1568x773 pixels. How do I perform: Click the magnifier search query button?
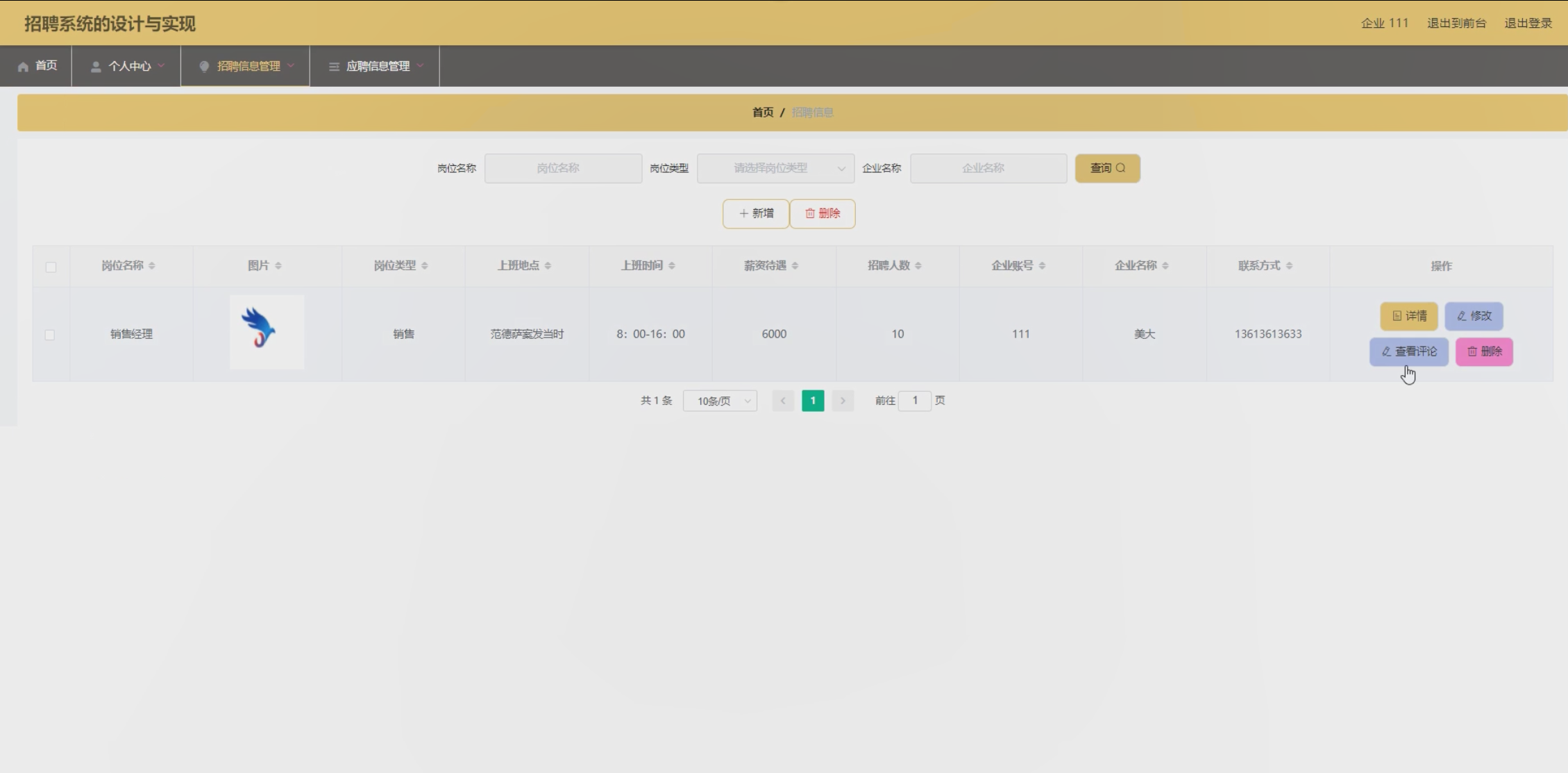[x=1107, y=168]
